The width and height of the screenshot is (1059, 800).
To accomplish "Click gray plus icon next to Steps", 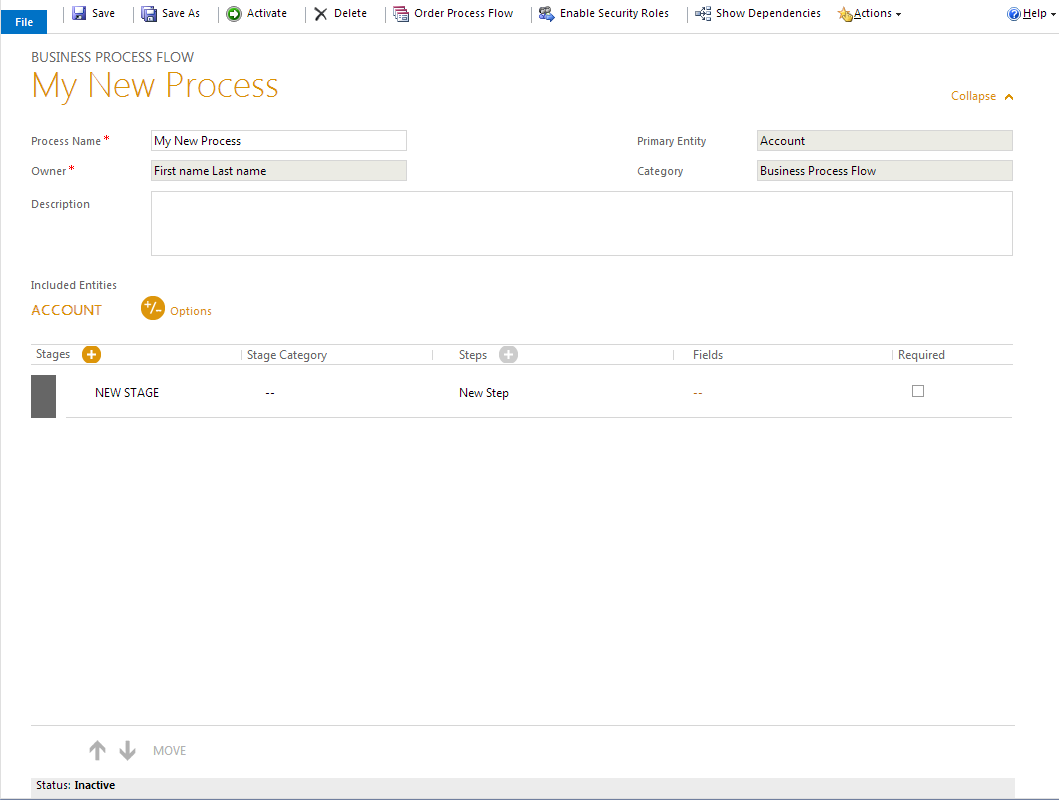I will coord(508,354).
